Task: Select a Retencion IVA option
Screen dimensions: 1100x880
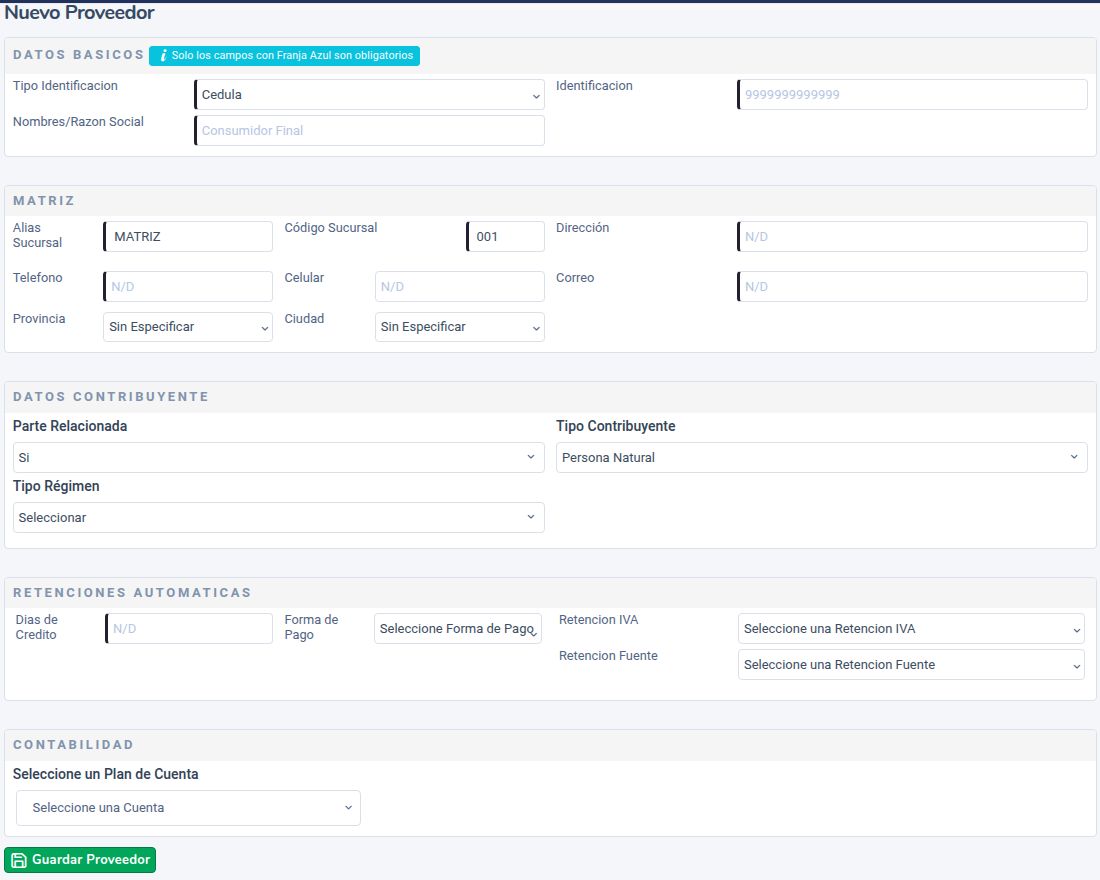Action: [911, 629]
